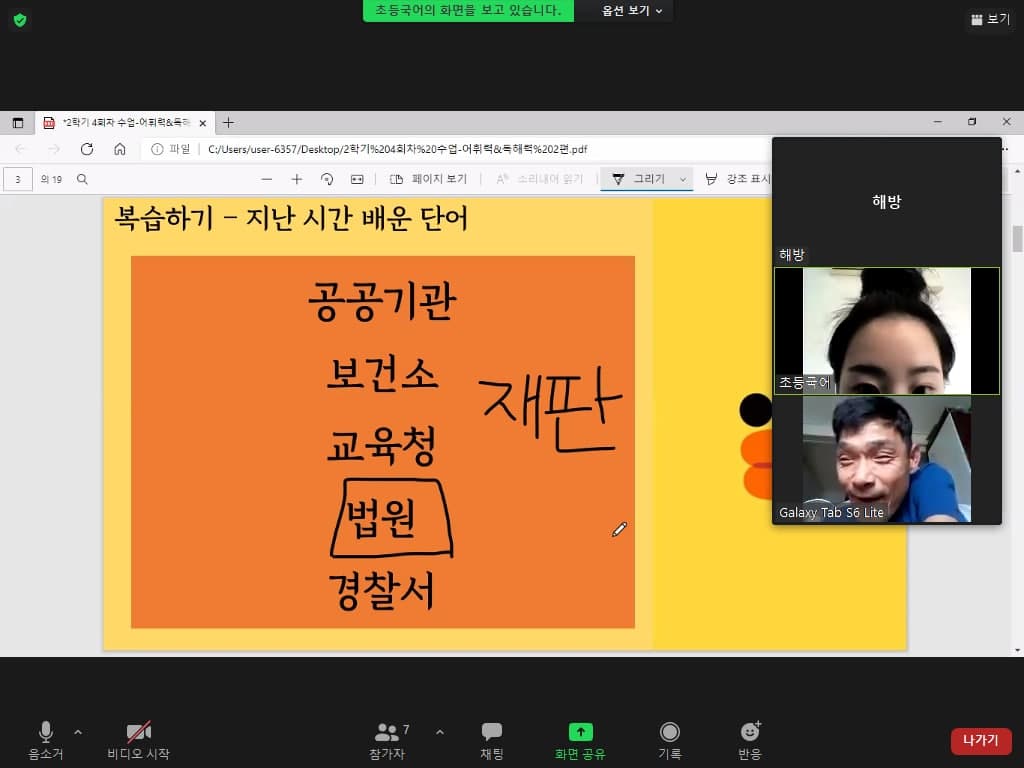
Task: Click the word 보건소 on the slide
Action: tap(382, 374)
